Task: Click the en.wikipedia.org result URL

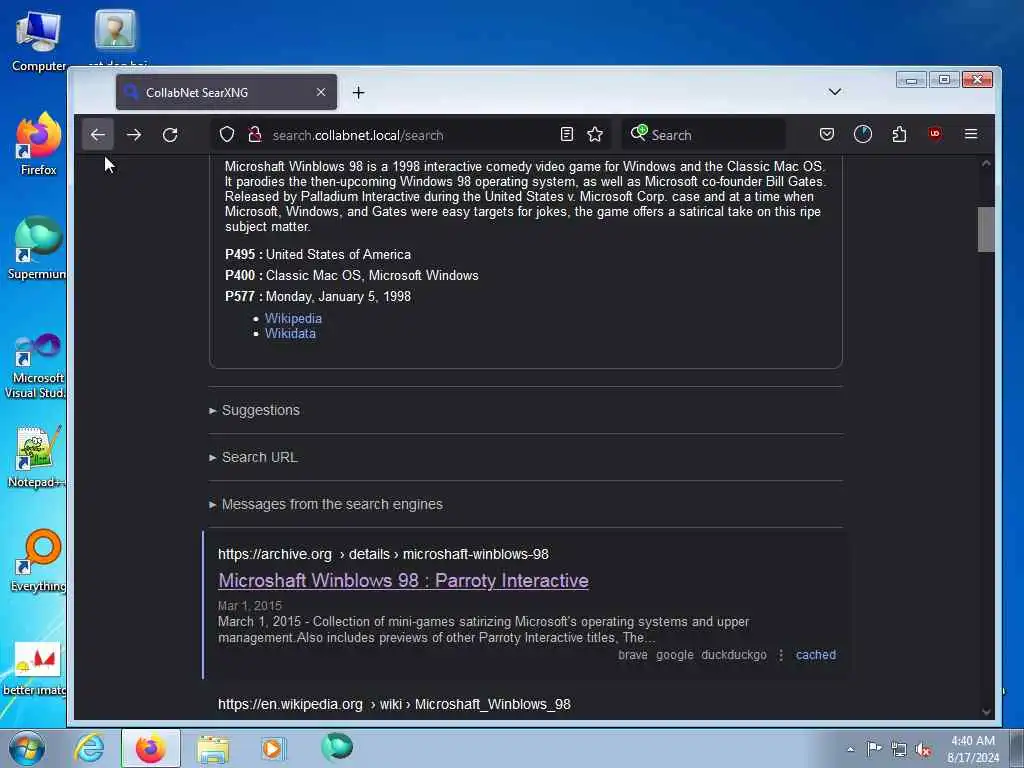Action: 394,704
